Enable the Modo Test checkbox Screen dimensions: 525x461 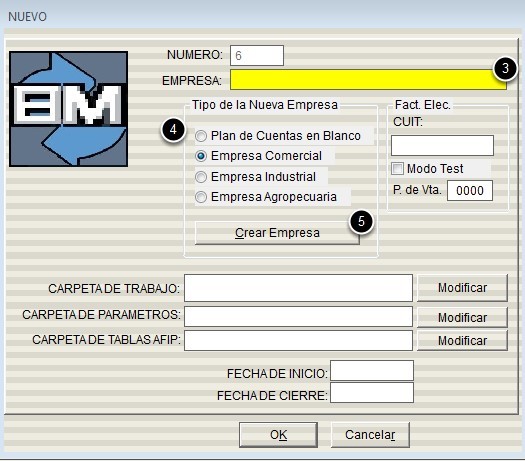pyautogui.click(x=397, y=168)
